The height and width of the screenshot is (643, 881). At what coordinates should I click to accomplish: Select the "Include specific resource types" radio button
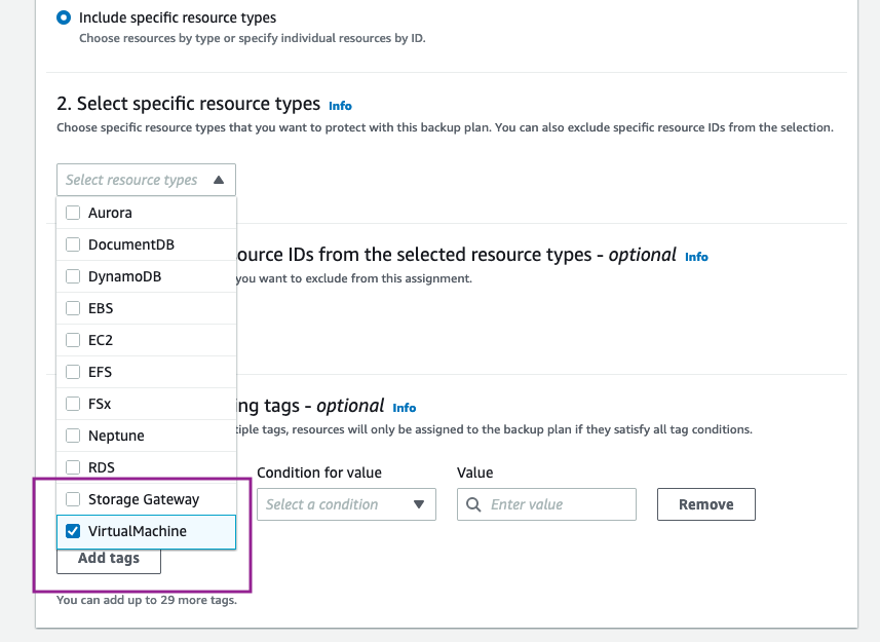tap(63, 15)
